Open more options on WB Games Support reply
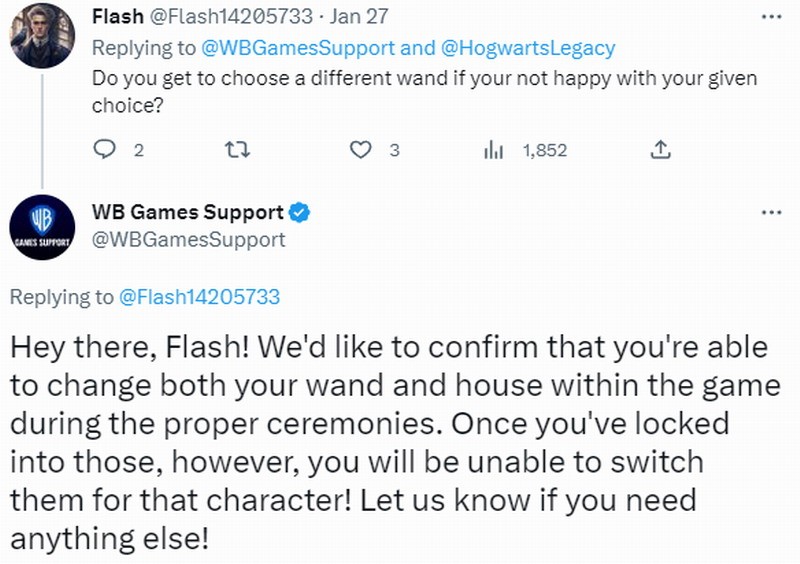 point(770,213)
